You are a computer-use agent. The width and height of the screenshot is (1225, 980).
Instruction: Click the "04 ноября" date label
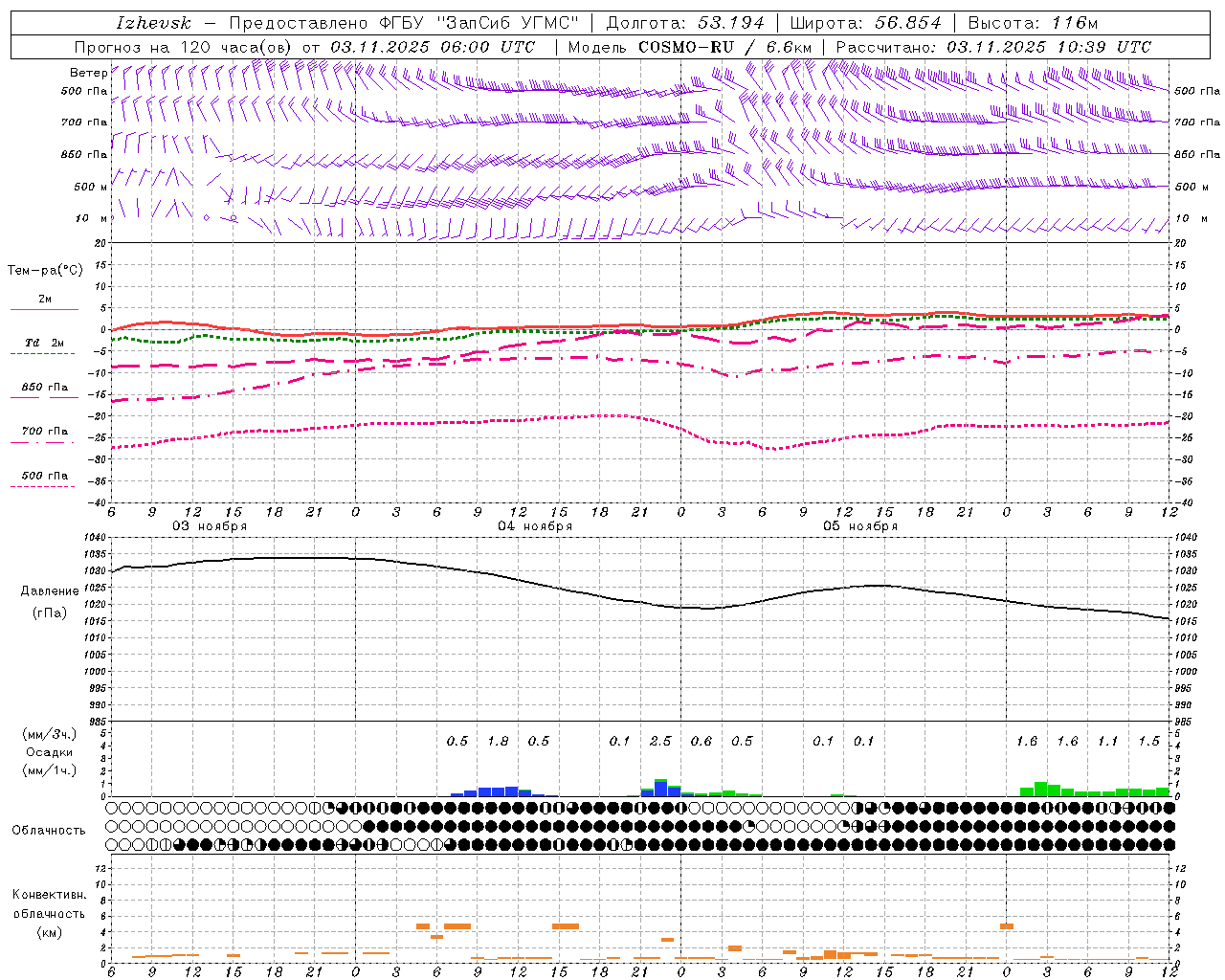(535, 526)
